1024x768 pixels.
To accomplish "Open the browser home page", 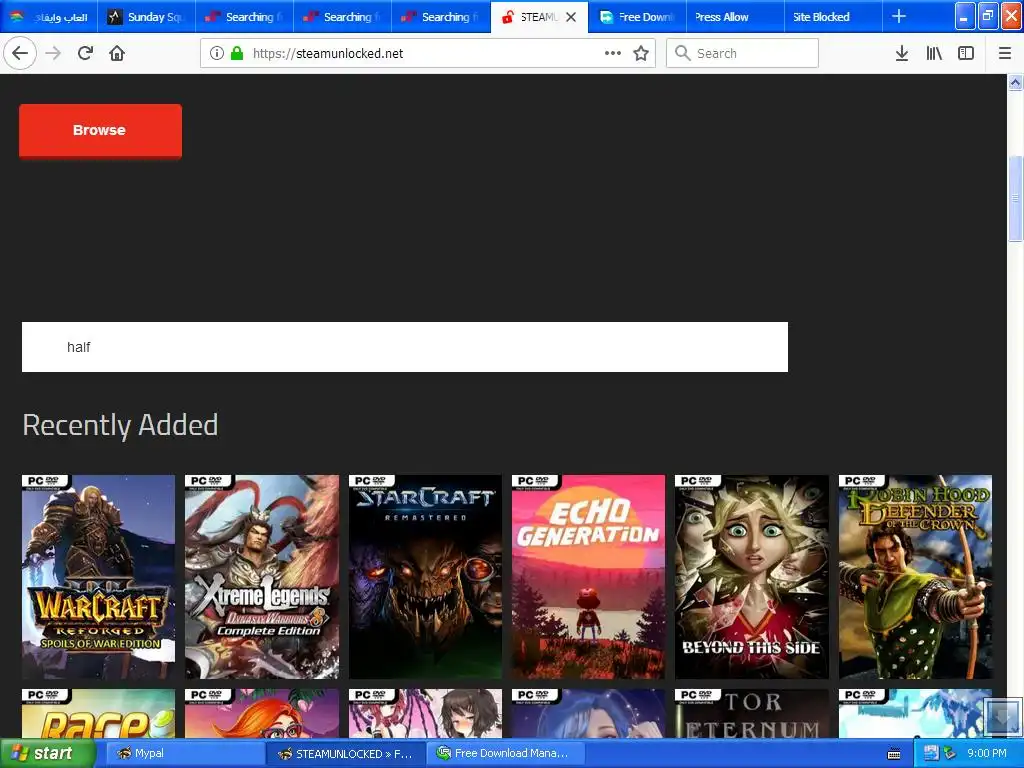I will pos(117,53).
